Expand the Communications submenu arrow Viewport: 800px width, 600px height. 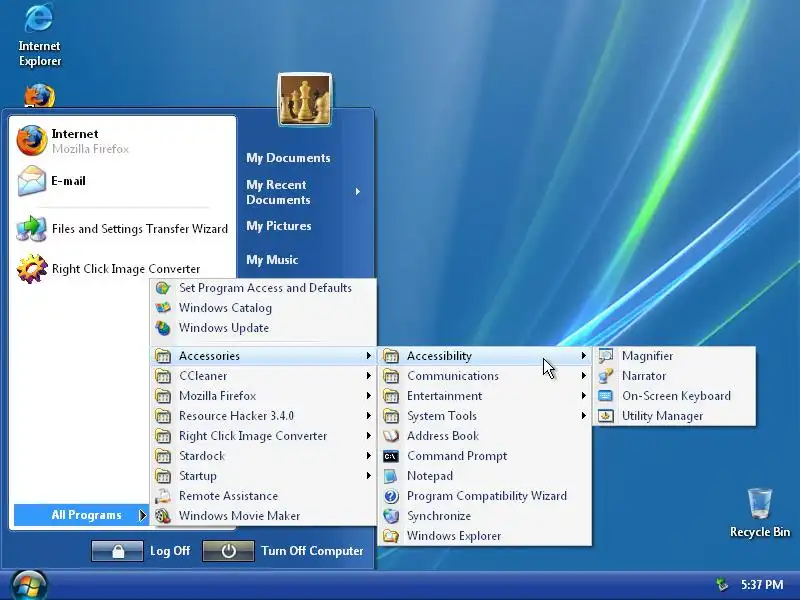pos(584,376)
